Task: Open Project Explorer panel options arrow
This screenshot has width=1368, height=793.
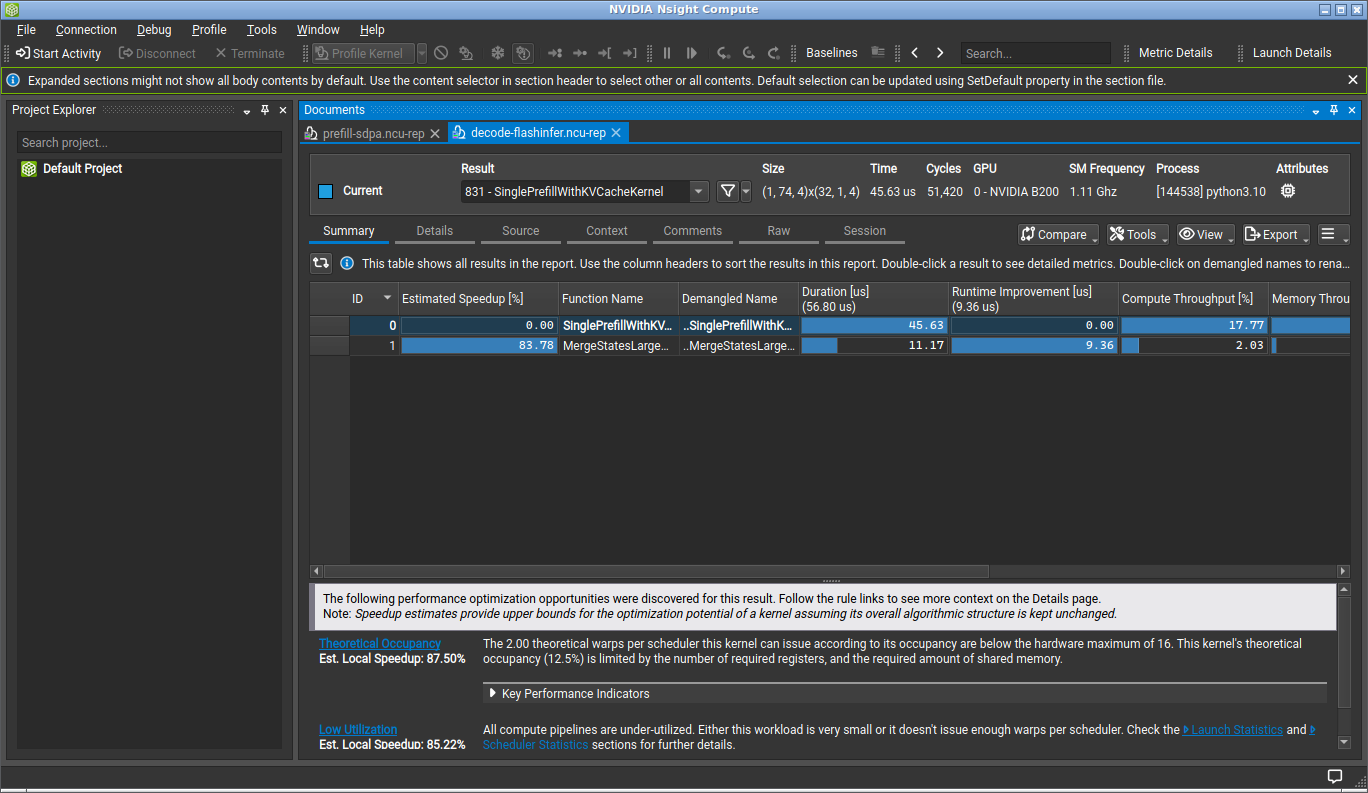Action: tap(247, 111)
